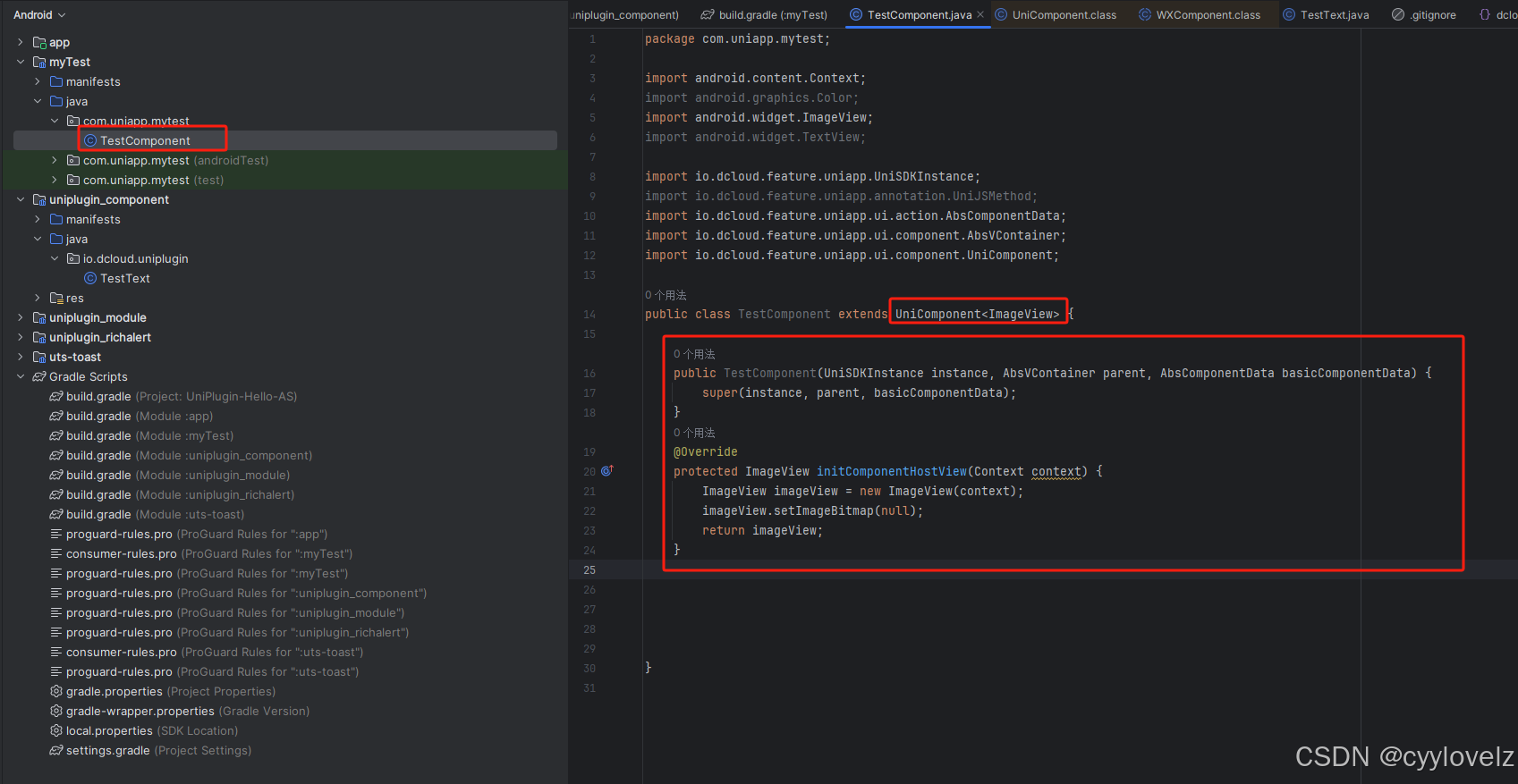Open build.gradle (Module :myTest)
Image resolution: width=1518 pixels, height=784 pixels.
tap(149, 435)
